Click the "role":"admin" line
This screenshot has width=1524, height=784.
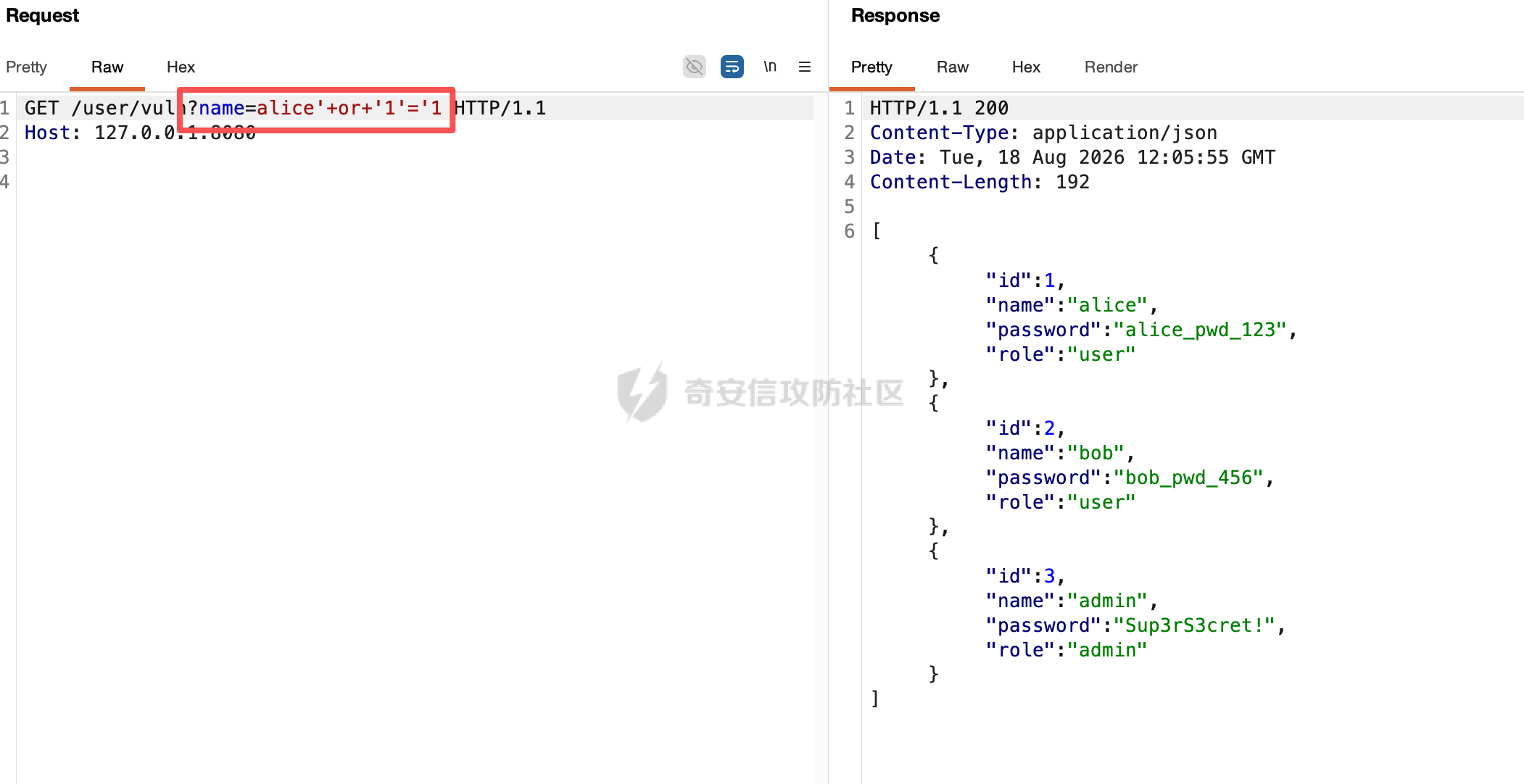pos(1066,650)
